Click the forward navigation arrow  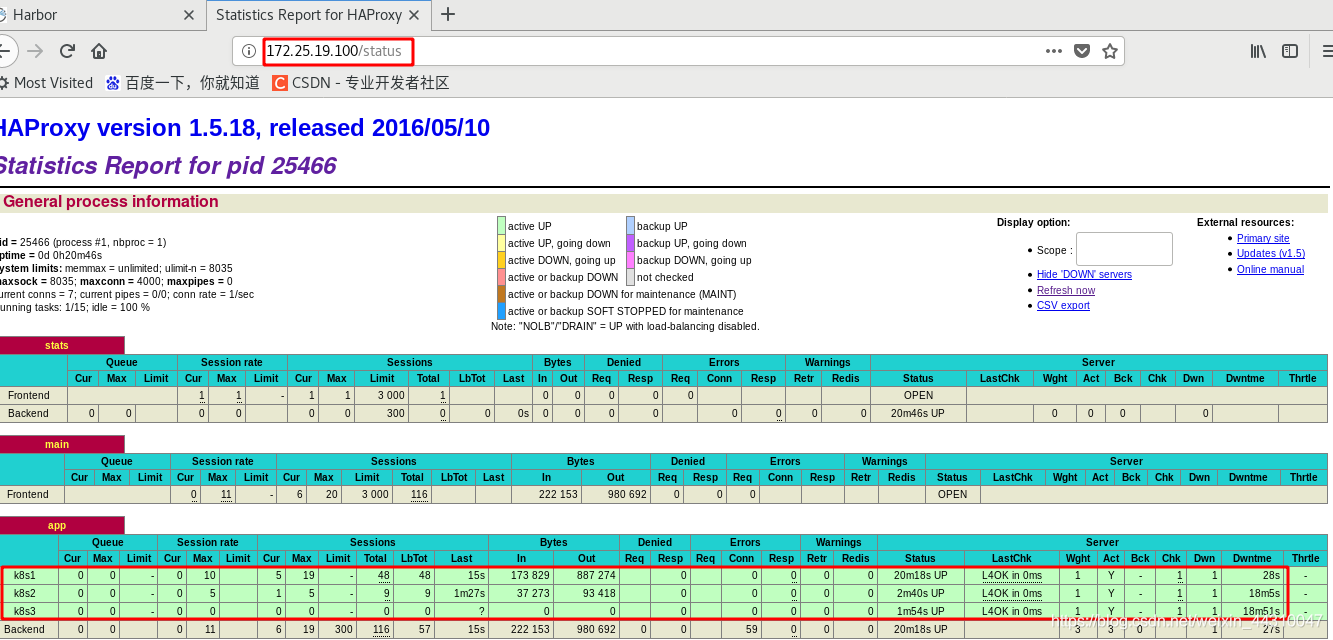[36, 51]
